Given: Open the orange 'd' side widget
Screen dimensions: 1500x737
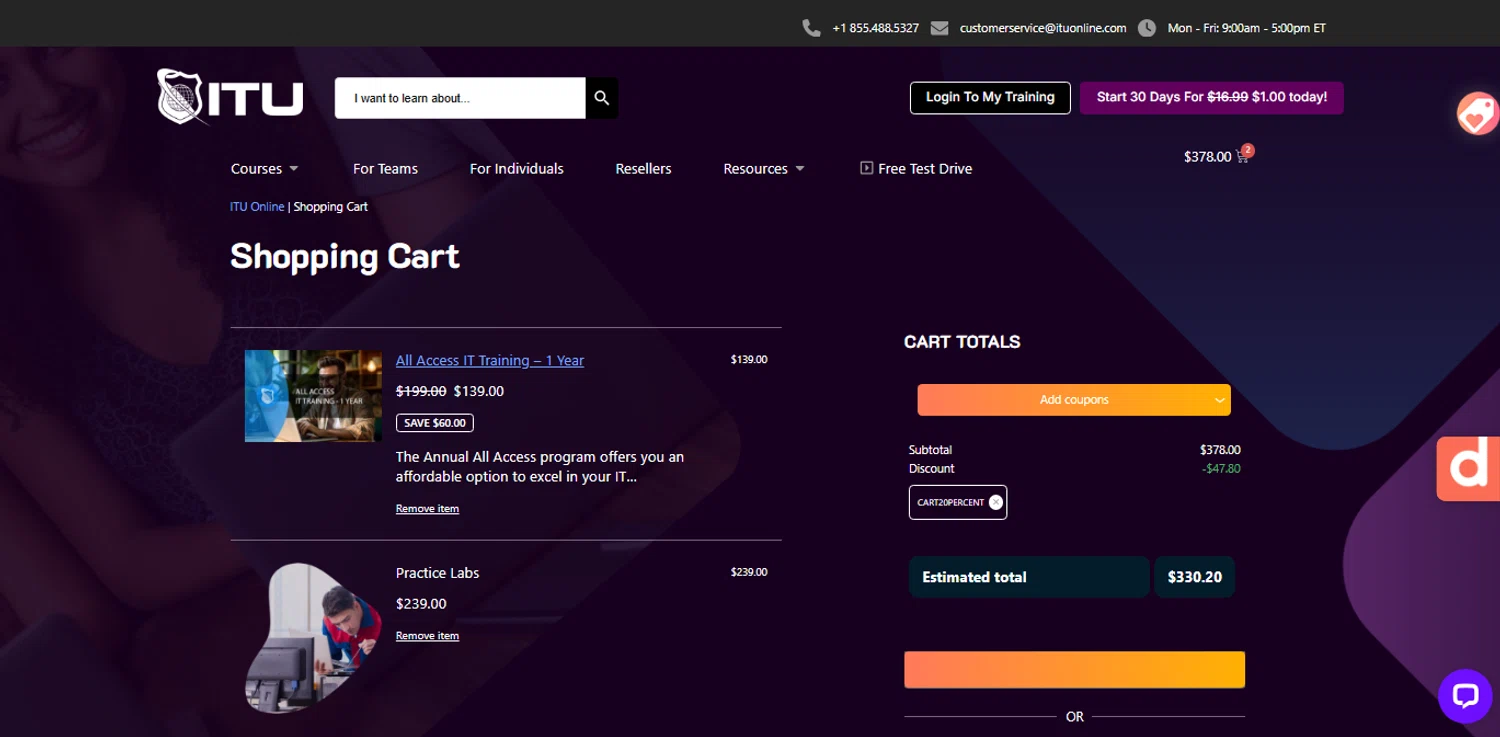Looking at the screenshot, I should point(1468,468).
